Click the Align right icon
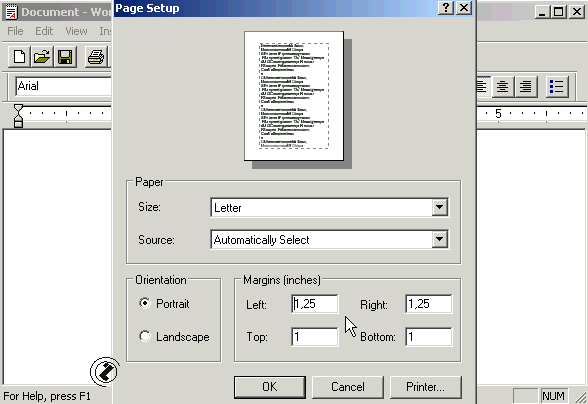 (x=525, y=87)
